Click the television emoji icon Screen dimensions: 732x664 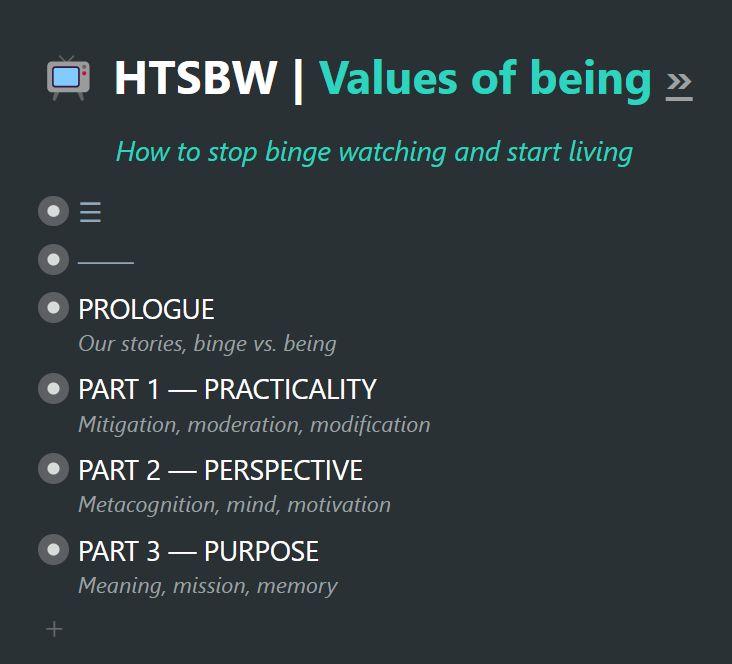[68, 78]
